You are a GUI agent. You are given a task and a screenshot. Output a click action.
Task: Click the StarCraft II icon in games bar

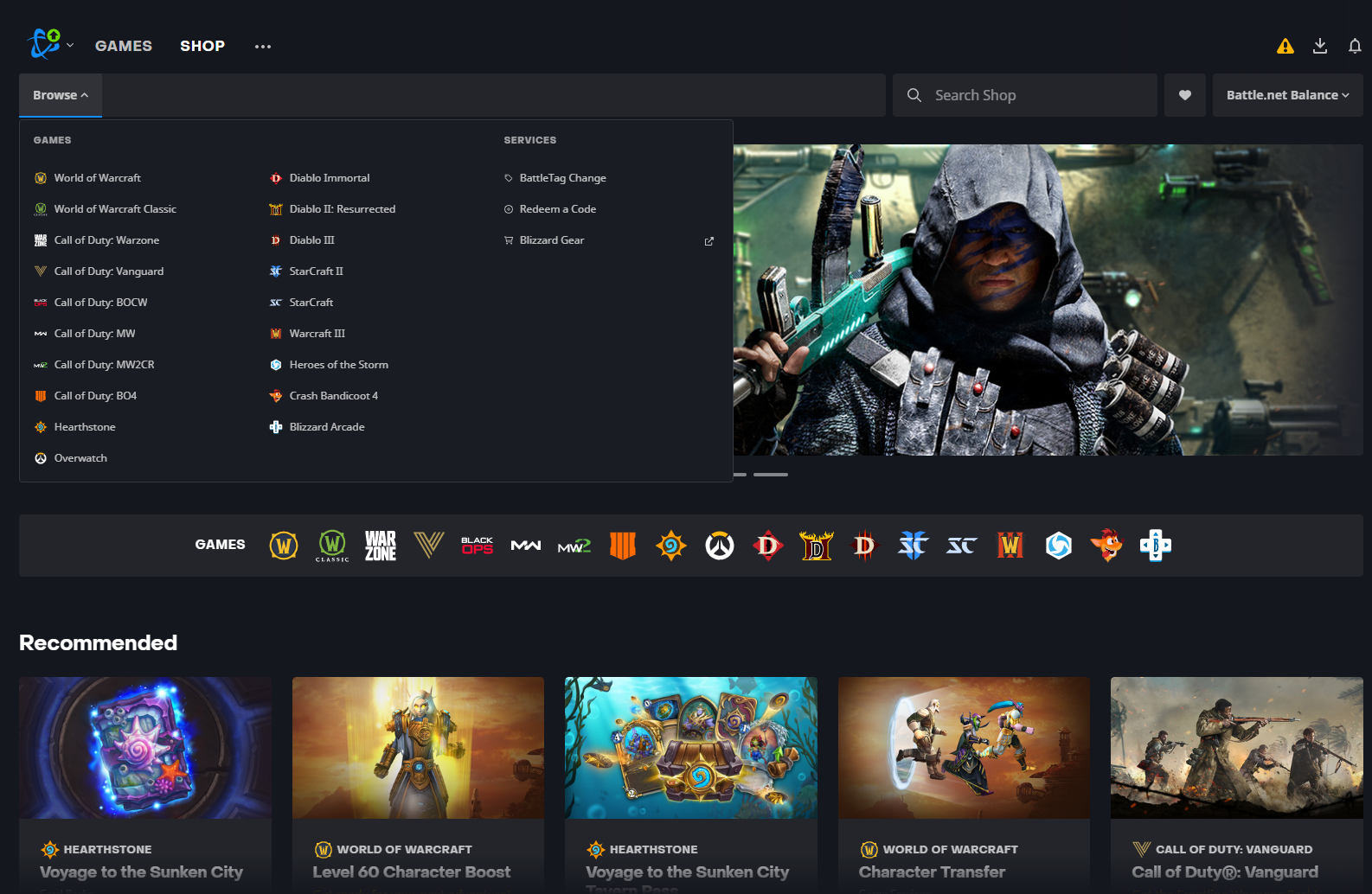[x=914, y=546]
